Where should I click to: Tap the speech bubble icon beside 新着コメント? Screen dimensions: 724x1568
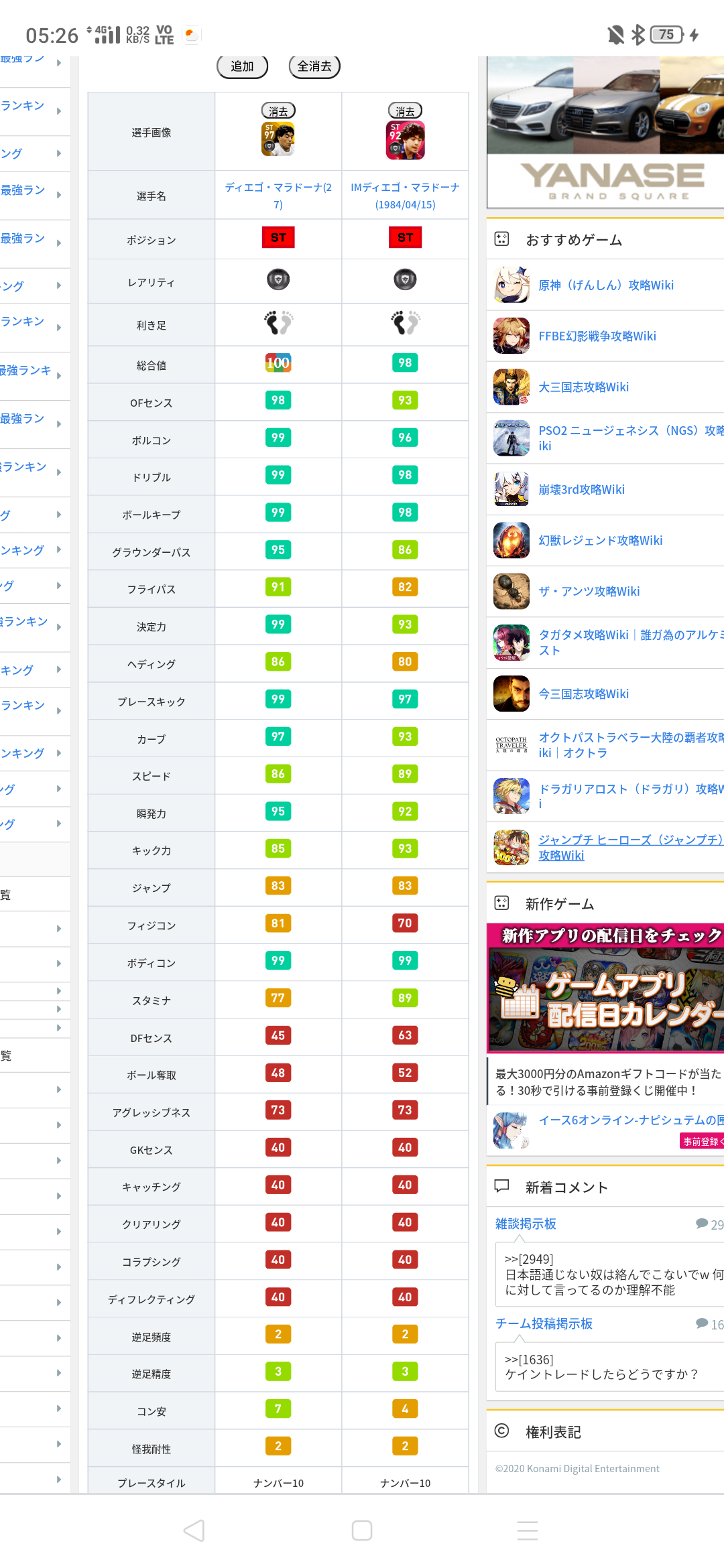tap(501, 1186)
